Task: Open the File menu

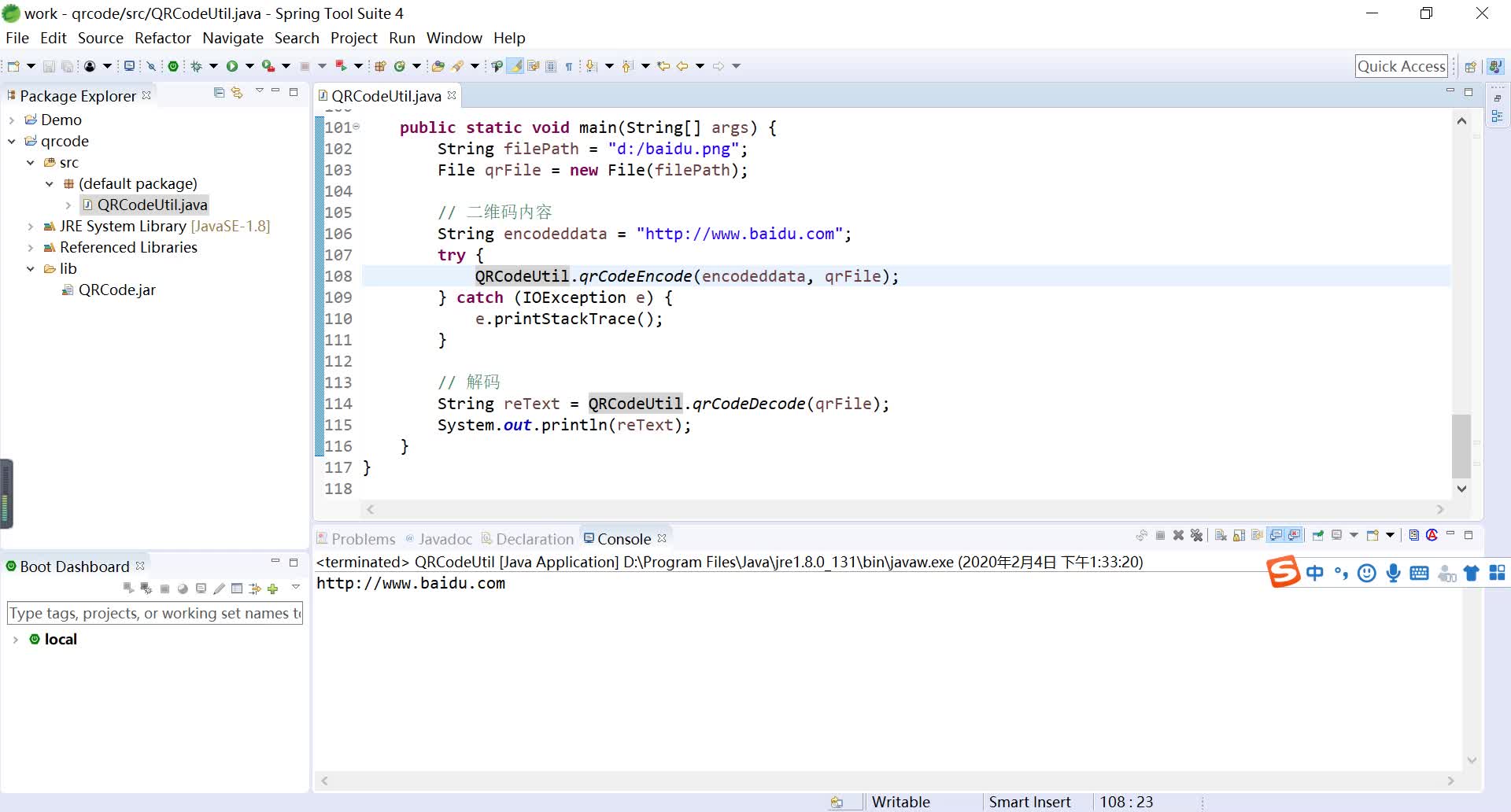Action: (17, 38)
